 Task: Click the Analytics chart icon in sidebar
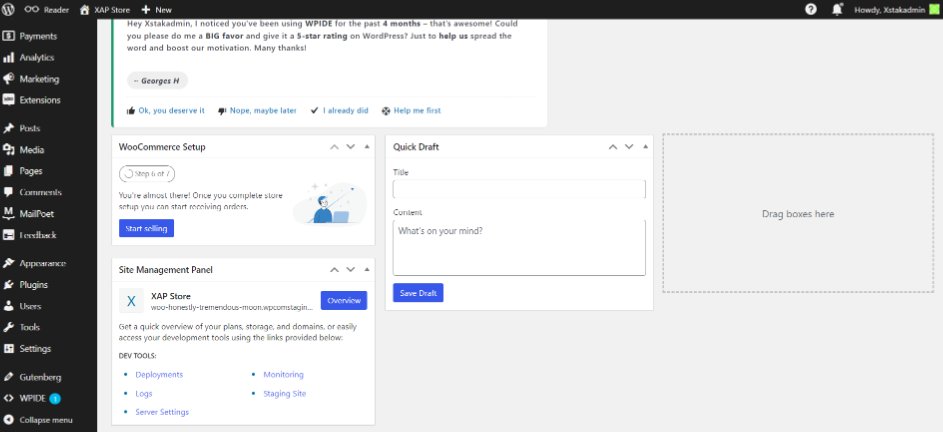click(x=9, y=58)
